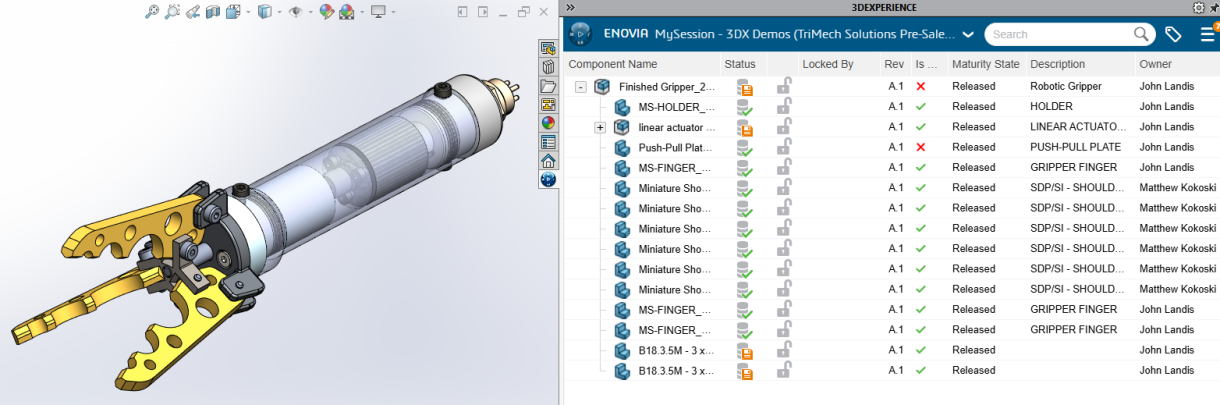The width and height of the screenshot is (1220, 405).
Task: Click the Finished Gripper modified status icon
Action: tap(744, 87)
